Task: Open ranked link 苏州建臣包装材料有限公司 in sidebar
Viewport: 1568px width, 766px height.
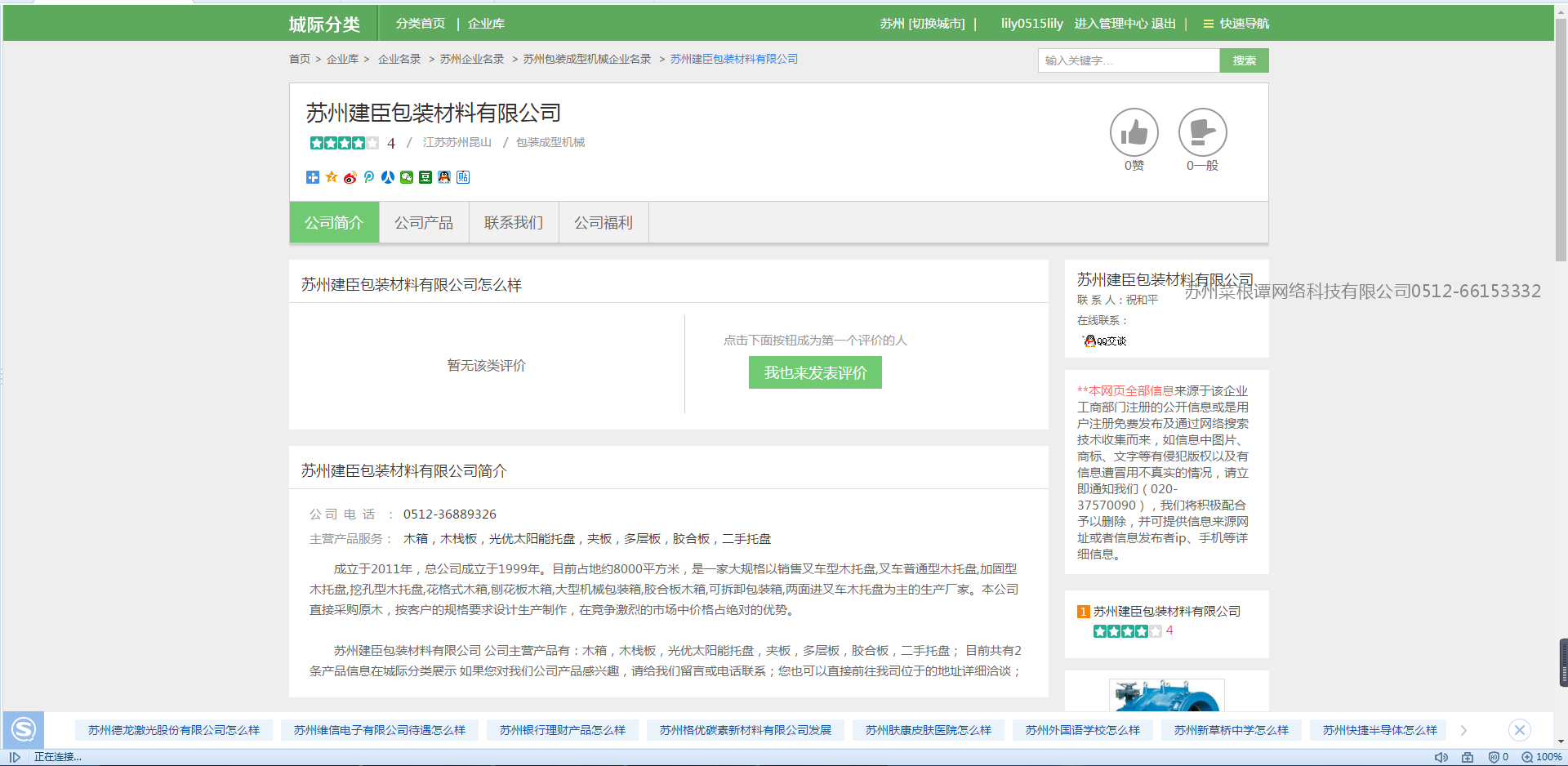Action: (1167, 612)
